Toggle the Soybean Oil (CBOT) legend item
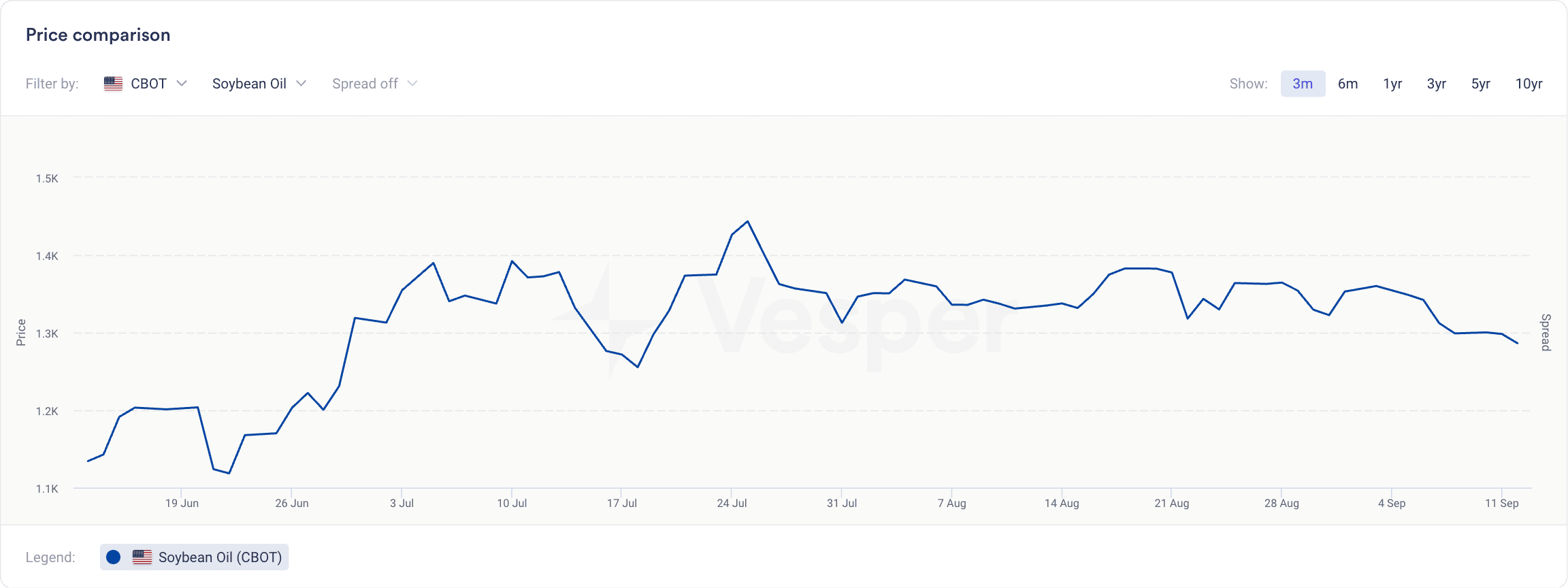This screenshot has width=1568, height=588. point(195,557)
